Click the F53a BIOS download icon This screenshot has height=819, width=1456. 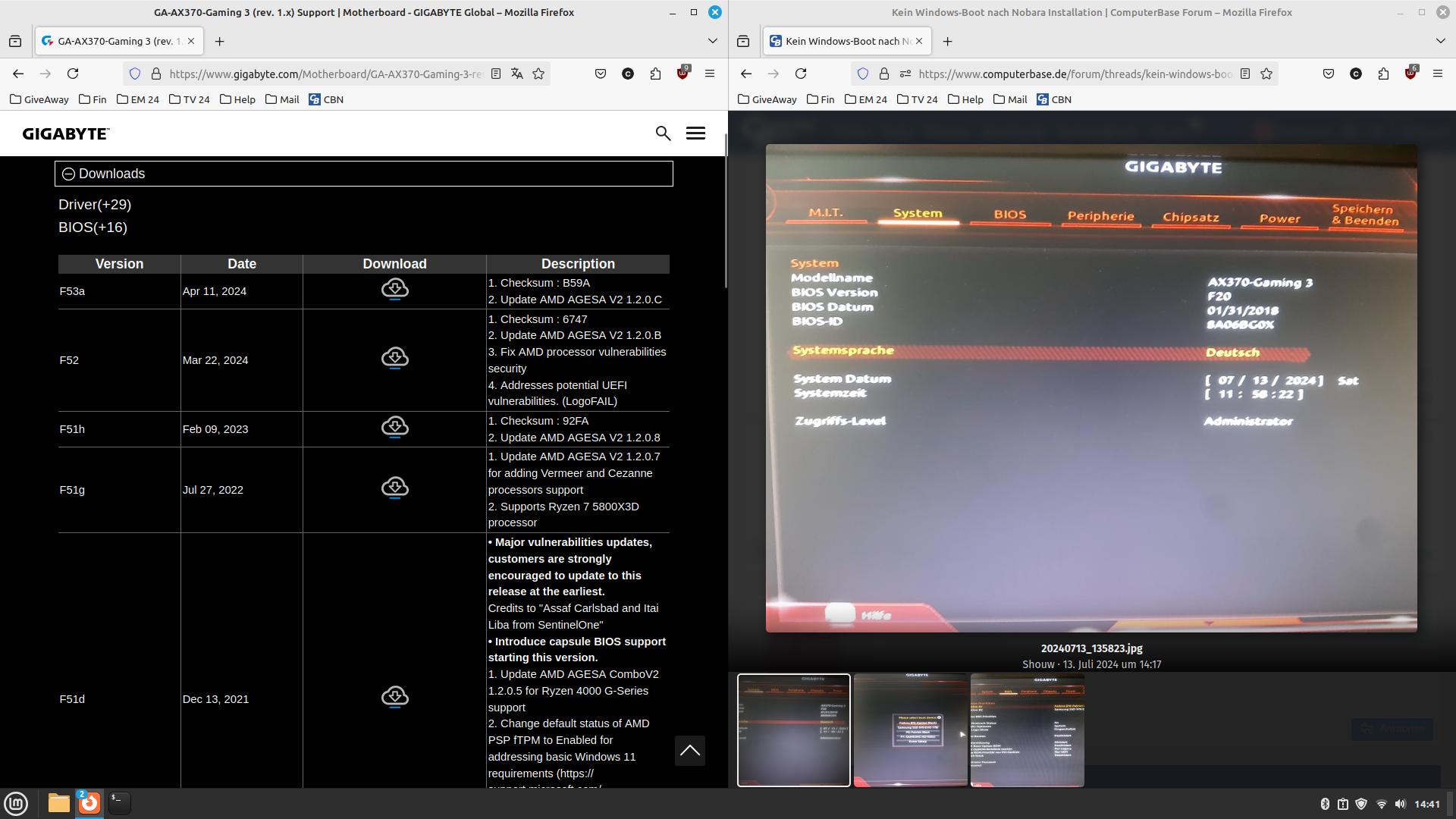[394, 290]
